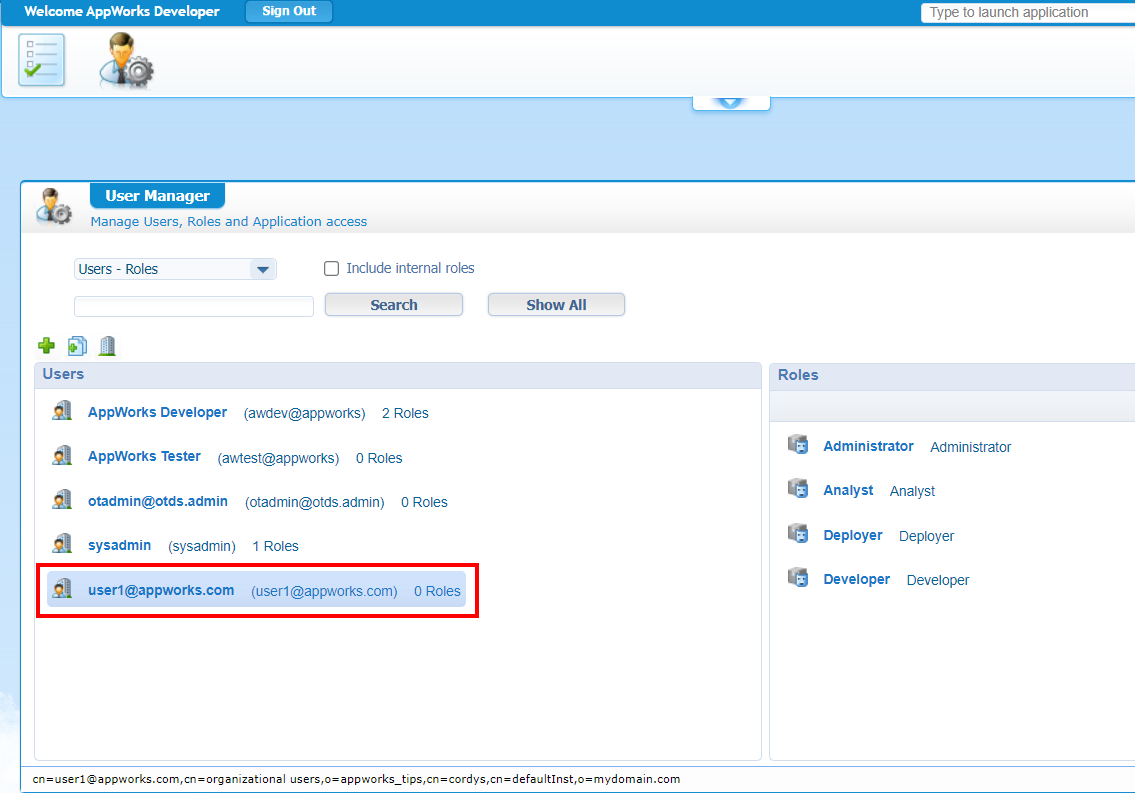Select AppWorks Developer user entry

click(x=157, y=412)
